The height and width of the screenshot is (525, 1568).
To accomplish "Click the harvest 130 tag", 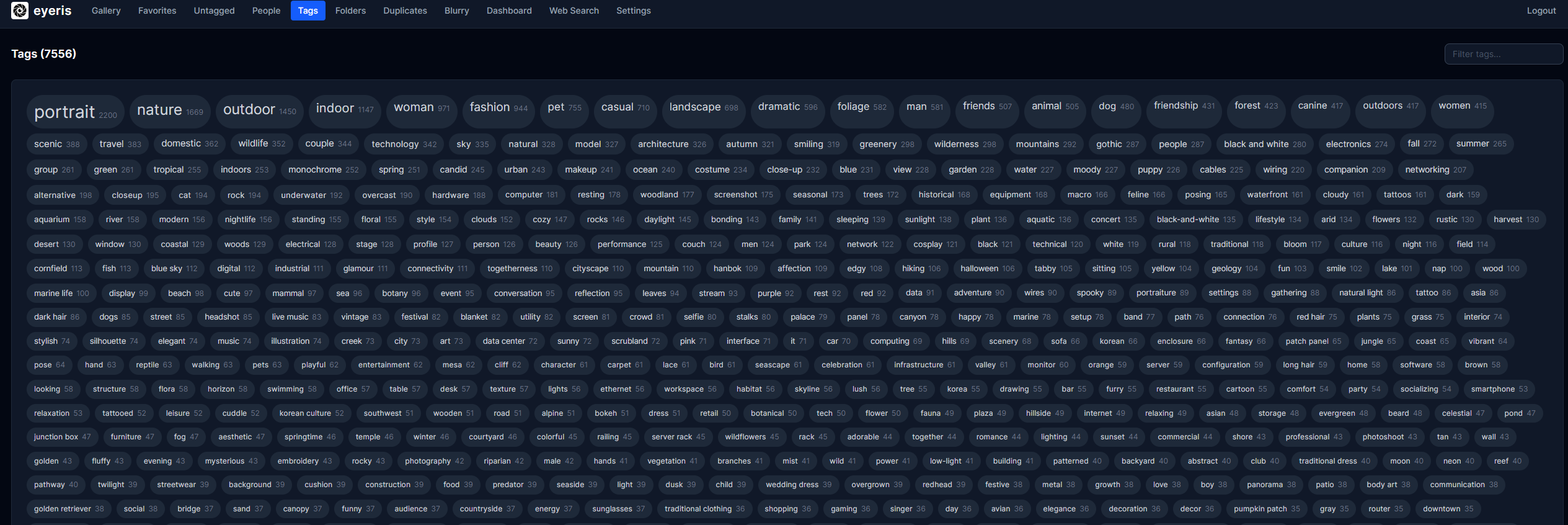I will (1516, 220).
